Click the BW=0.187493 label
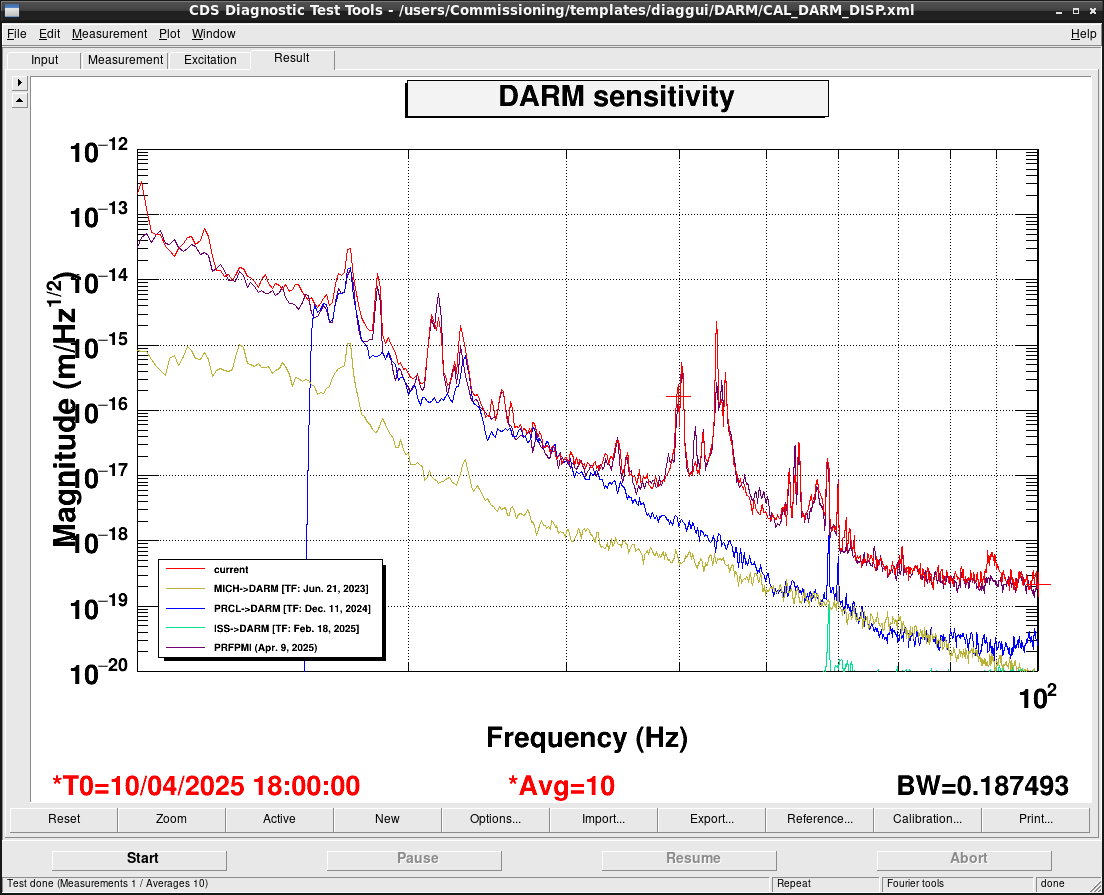The image size is (1104, 895). [x=983, y=786]
